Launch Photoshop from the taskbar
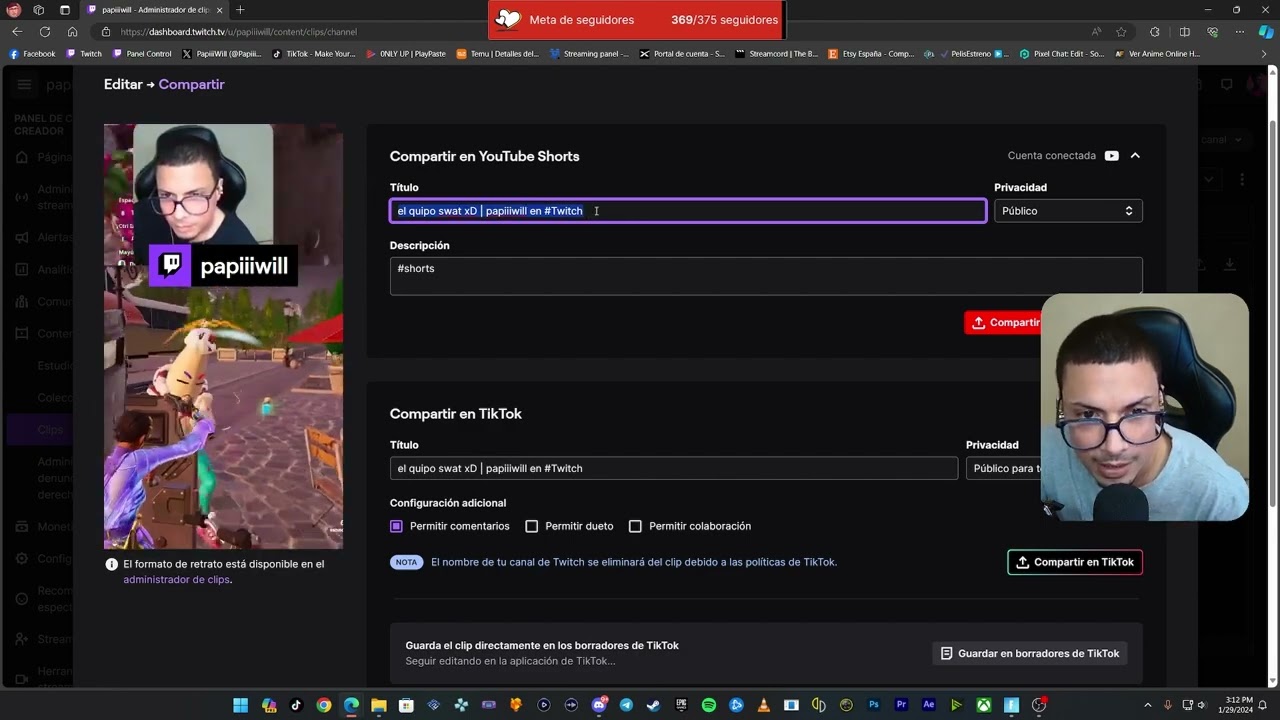This screenshot has height=720, width=1280. coord(874,705)
